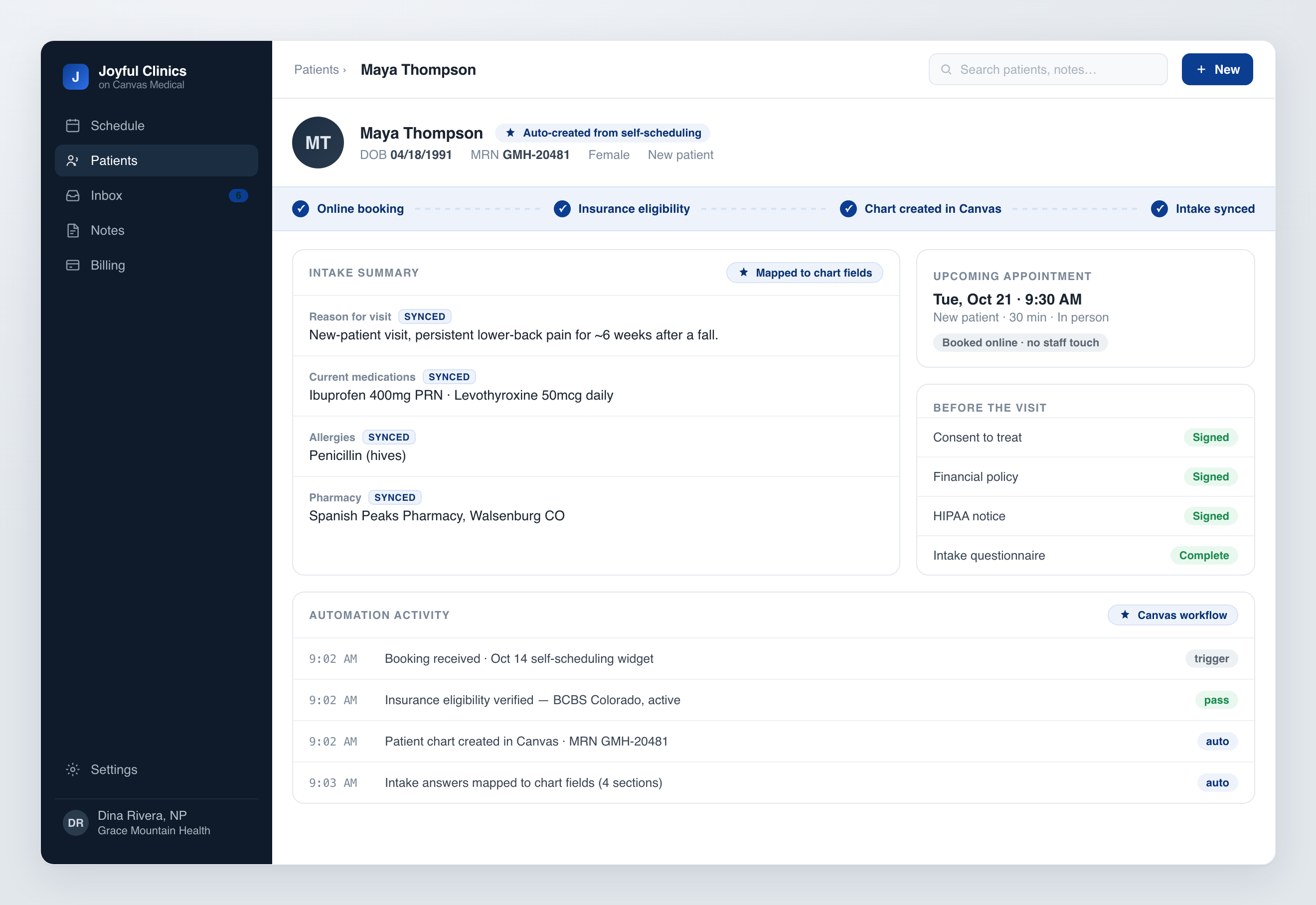Click the Canvas workflow badge
Image resolution: width=1316 pixels, height=905 pixels.
(x=1172, y=614)
